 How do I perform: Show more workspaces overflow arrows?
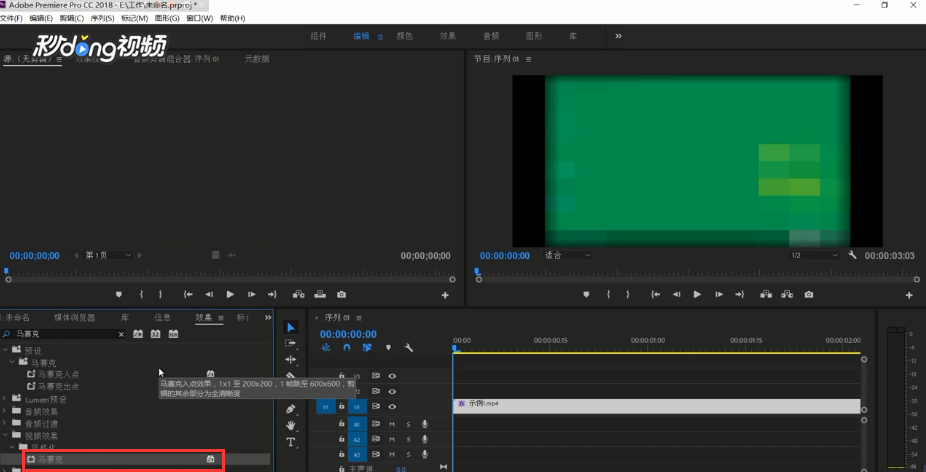(x=618, y=36)
